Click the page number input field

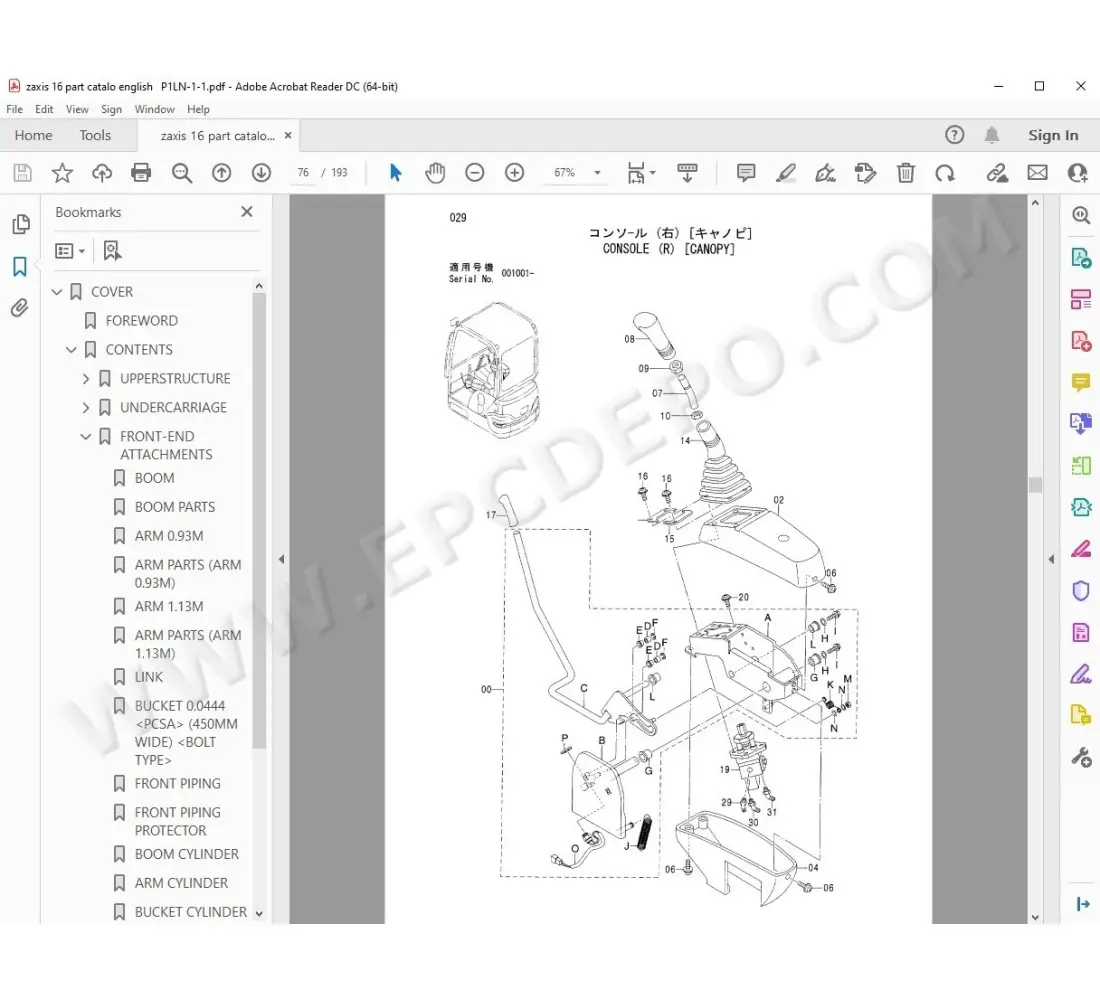click(x=303, y=173)
